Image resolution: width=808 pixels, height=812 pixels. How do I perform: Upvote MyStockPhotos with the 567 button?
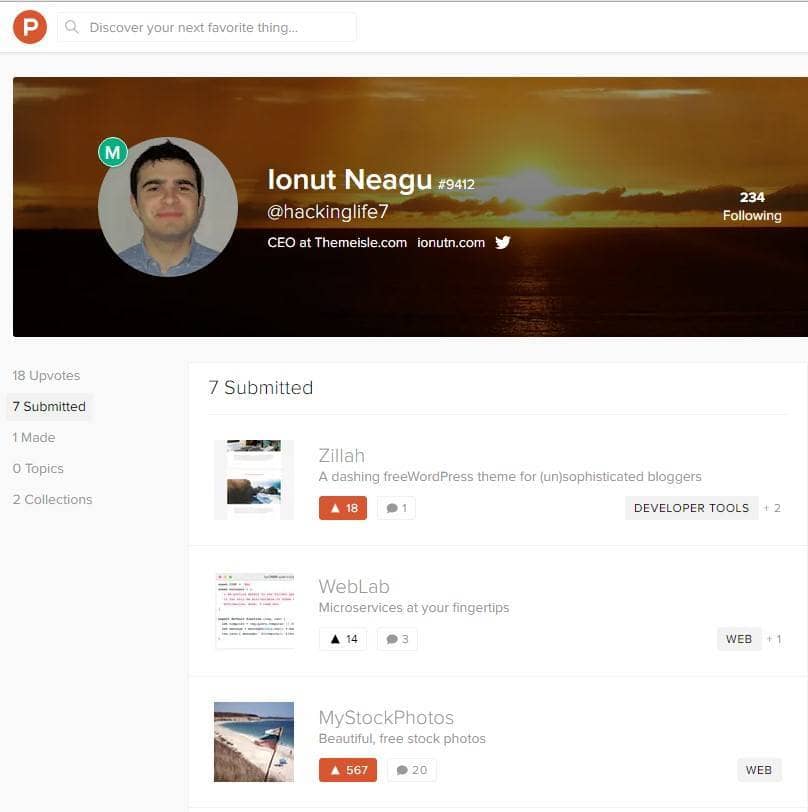click(x=348, y=770)
